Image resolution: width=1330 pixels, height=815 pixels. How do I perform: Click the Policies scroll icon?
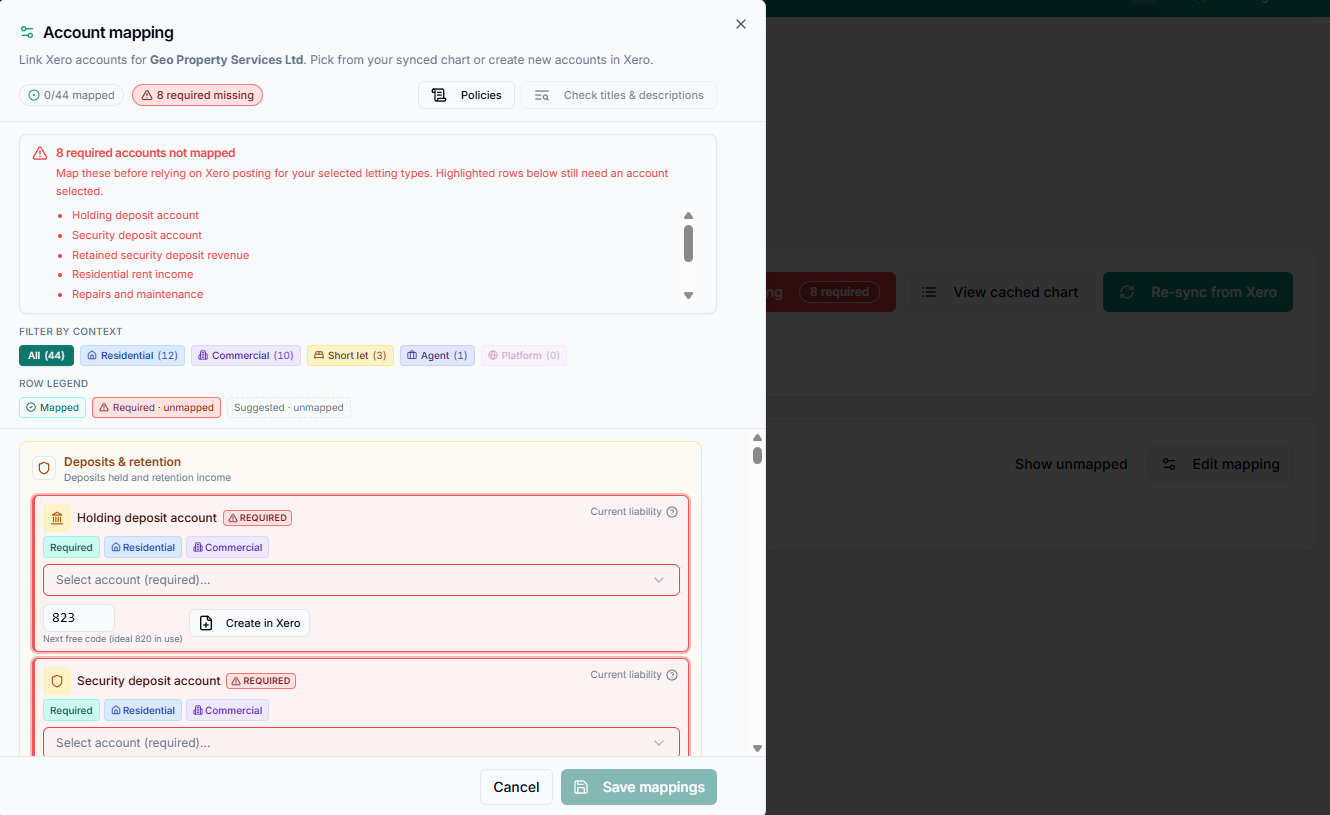coord(439,95)
